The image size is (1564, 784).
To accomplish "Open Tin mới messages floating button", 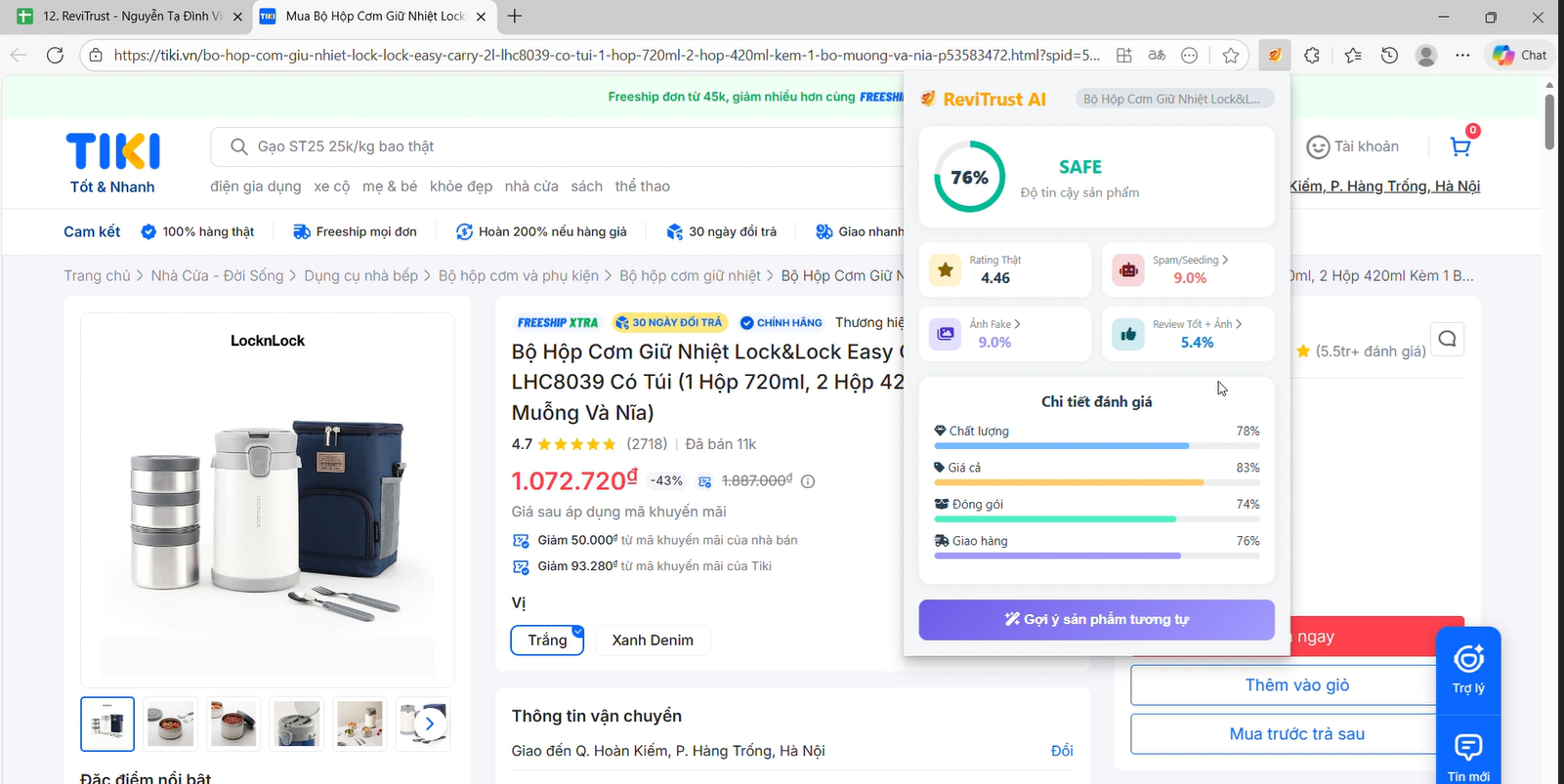I will (1468, 758).
